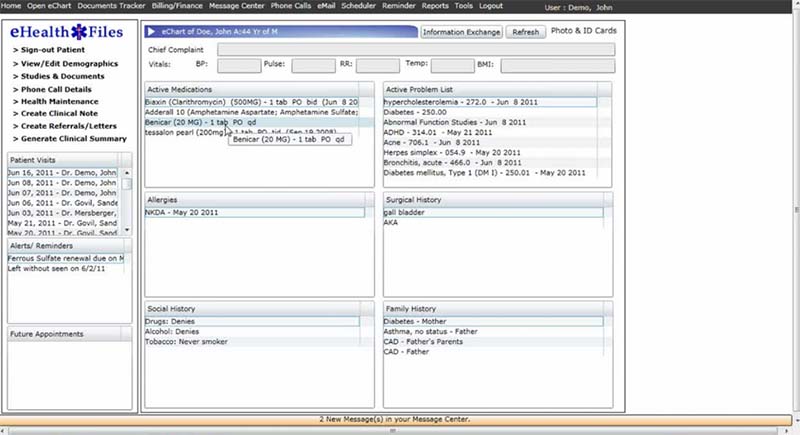Viewport: 800px width, 435px height.
Task: Click the Family History header corner button
Action: 608,309
